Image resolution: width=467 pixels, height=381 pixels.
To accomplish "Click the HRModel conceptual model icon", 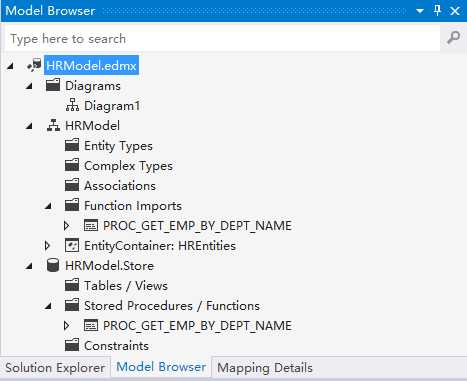I will (53, 125).
